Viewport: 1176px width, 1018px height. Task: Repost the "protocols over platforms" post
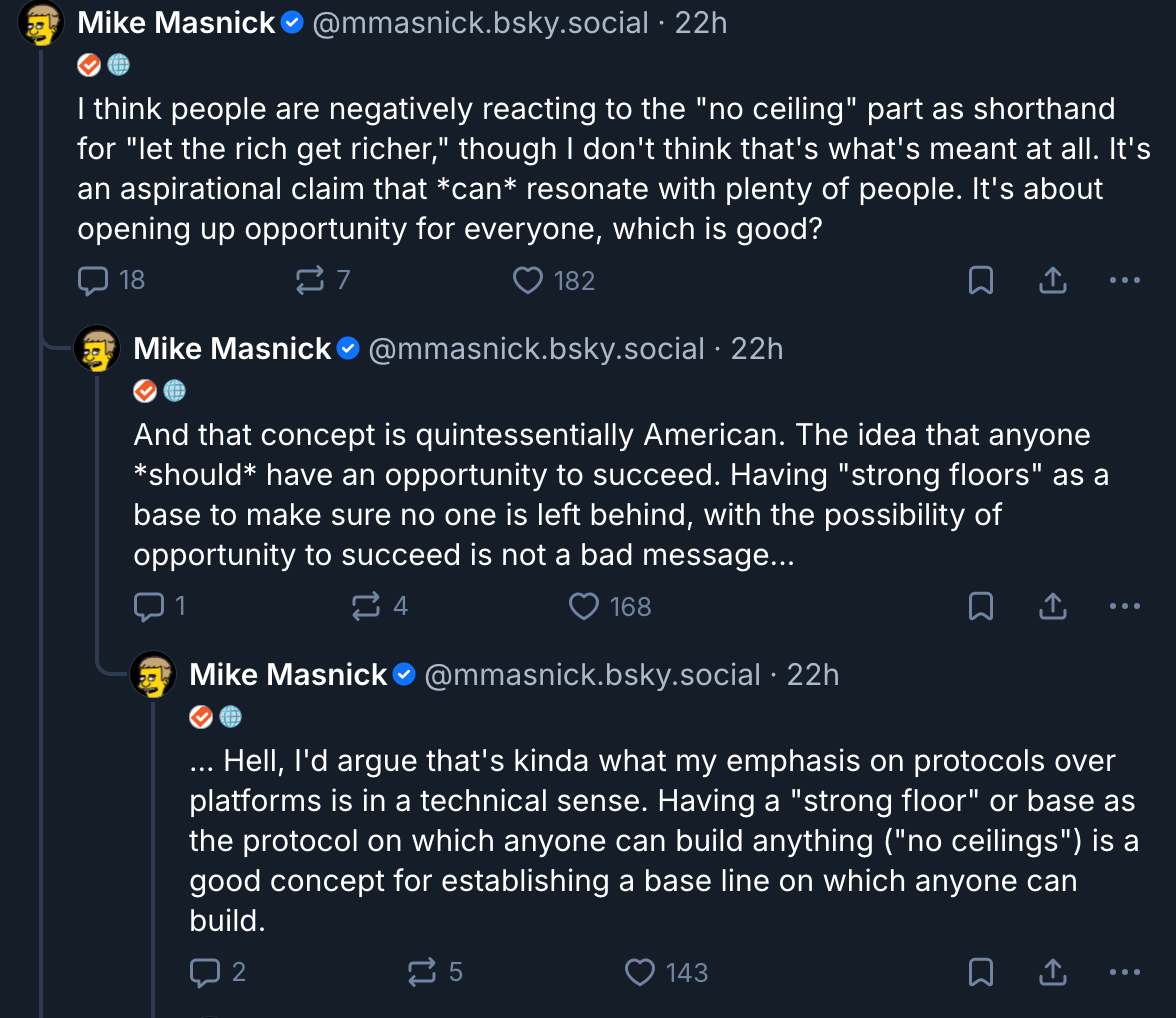click(423, 972)
